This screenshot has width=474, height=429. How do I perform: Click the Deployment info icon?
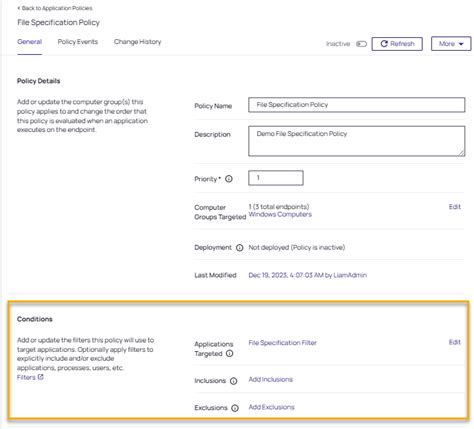240,248
